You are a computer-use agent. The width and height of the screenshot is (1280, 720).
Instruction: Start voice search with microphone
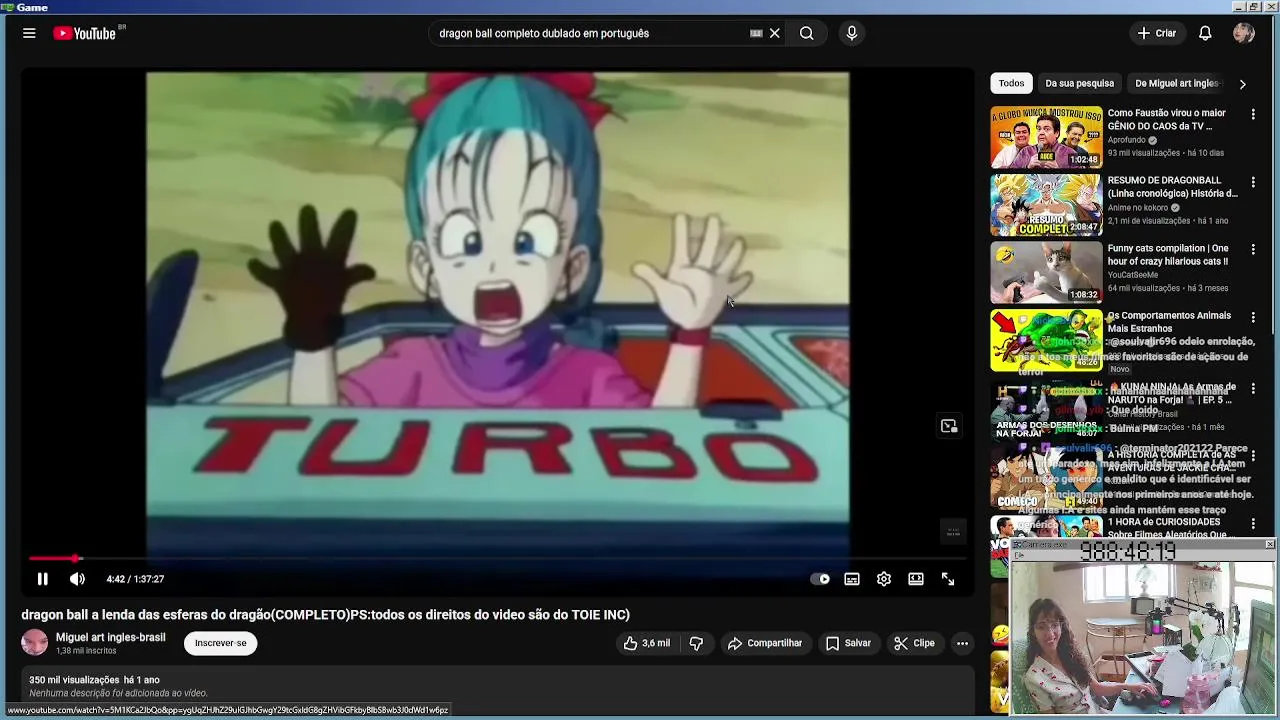pyautogui.click(x=852, y=33)
